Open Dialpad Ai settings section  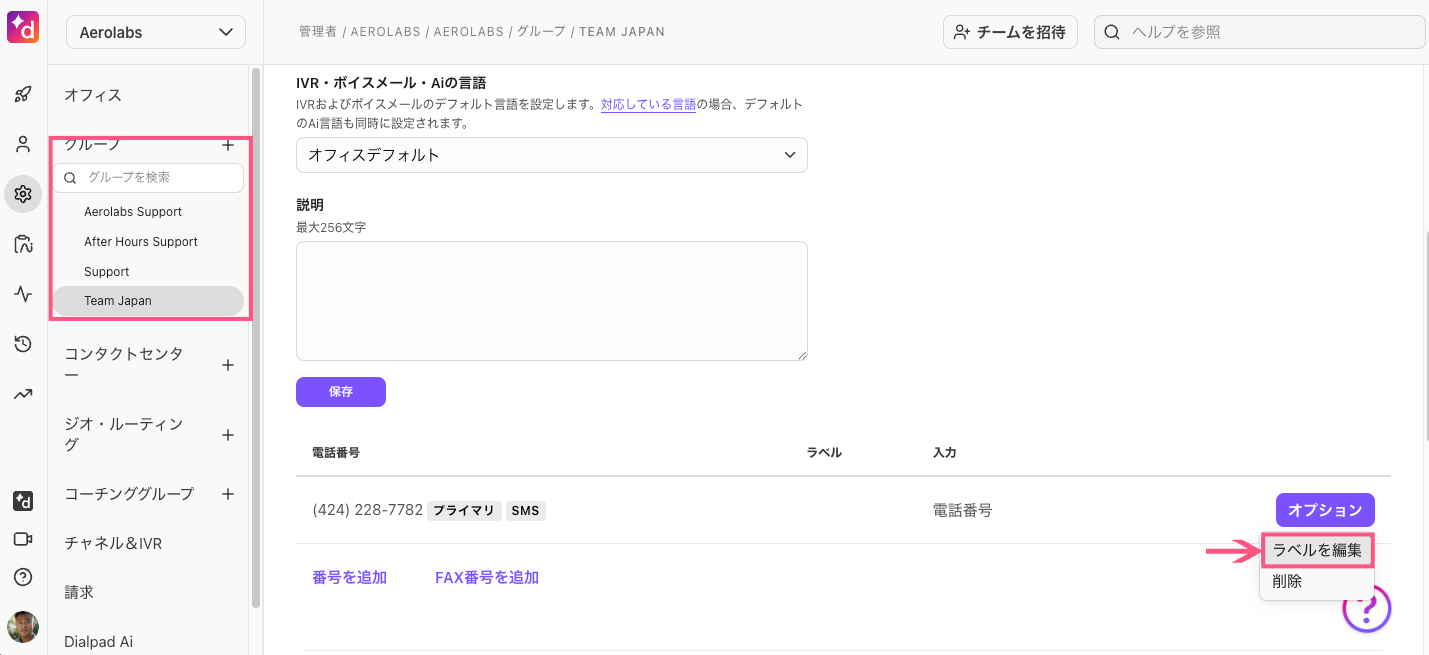pos(99,642)
